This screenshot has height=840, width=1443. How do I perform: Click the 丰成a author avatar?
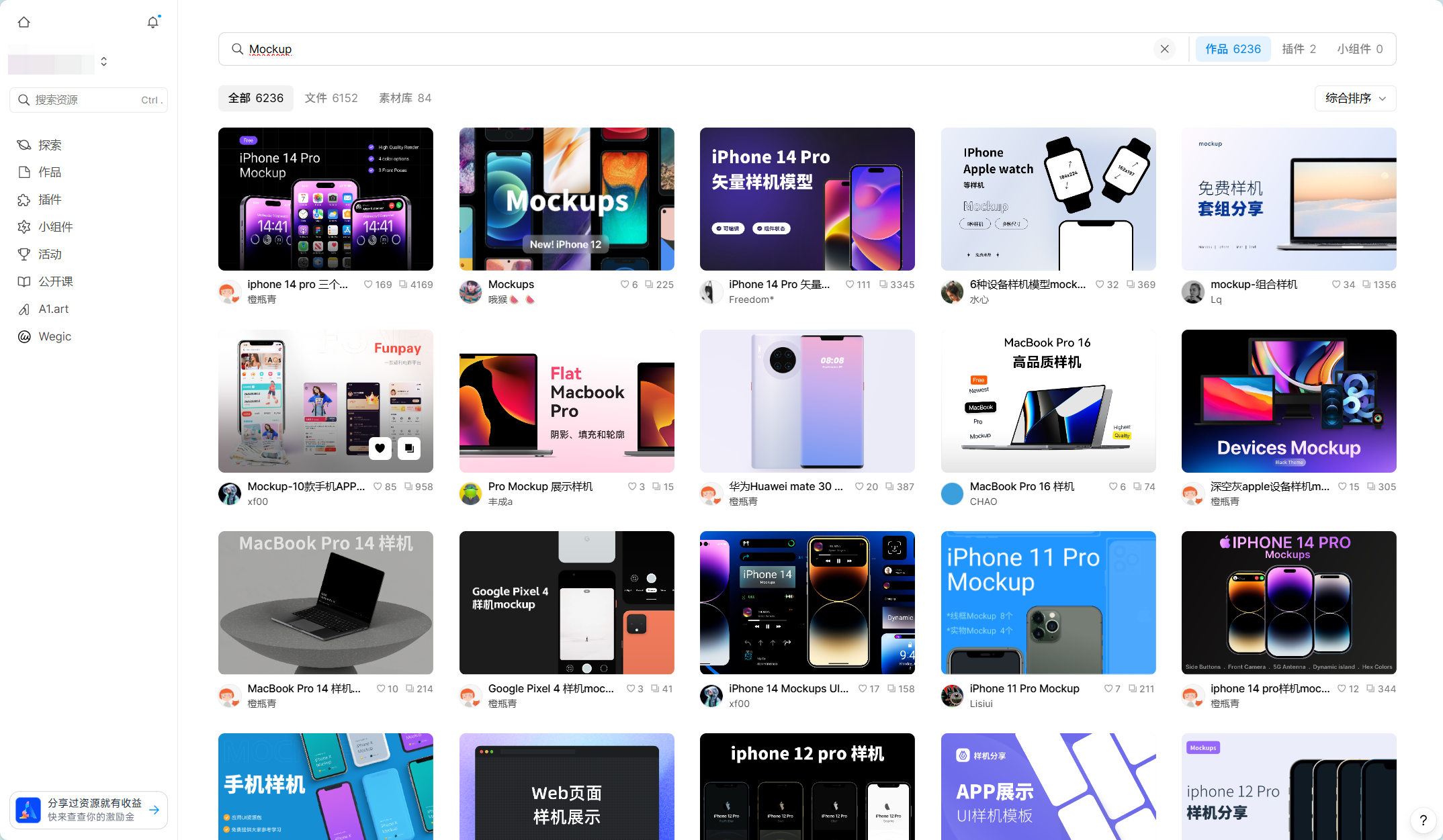point(471,494)
